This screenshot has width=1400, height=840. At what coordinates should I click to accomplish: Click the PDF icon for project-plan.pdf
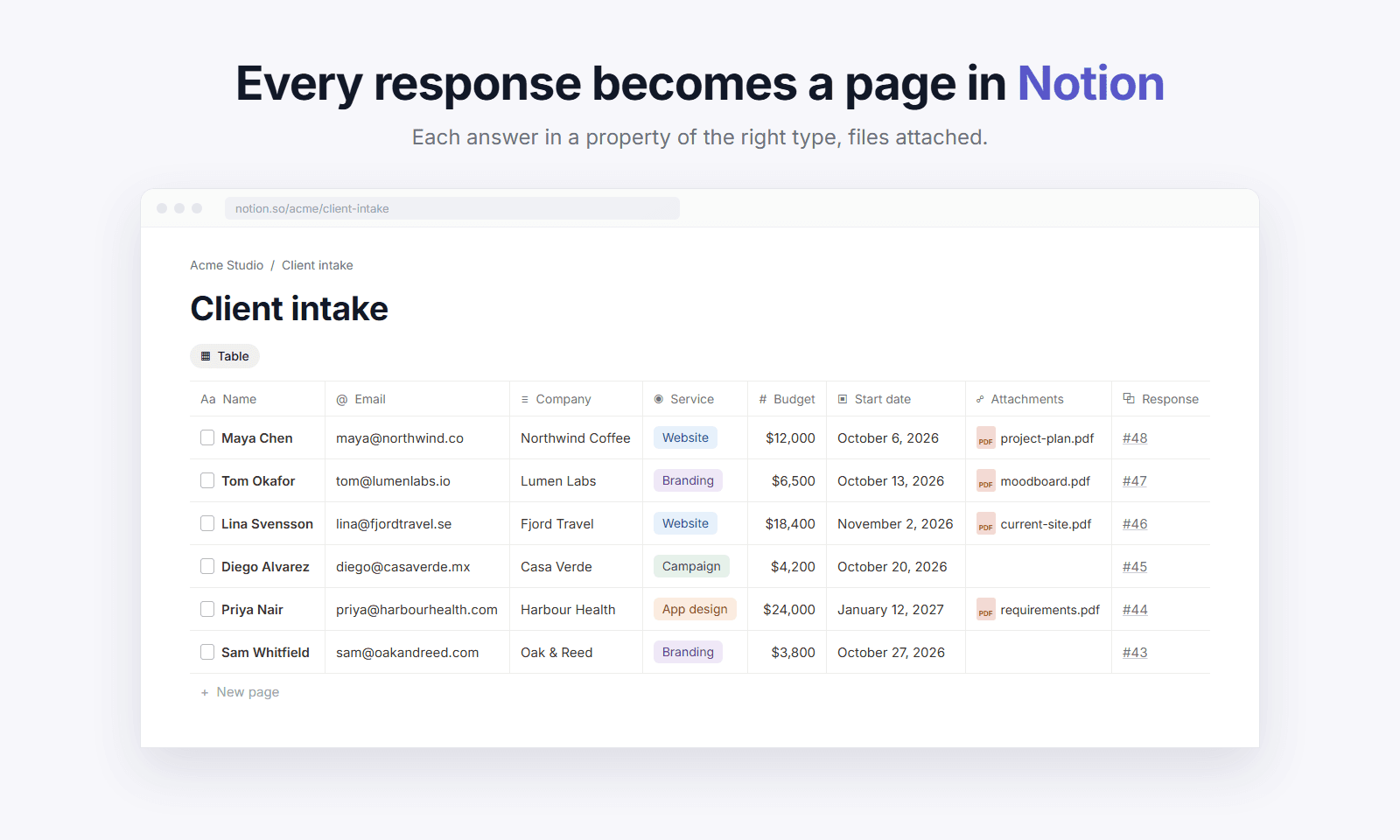(985, 437)
